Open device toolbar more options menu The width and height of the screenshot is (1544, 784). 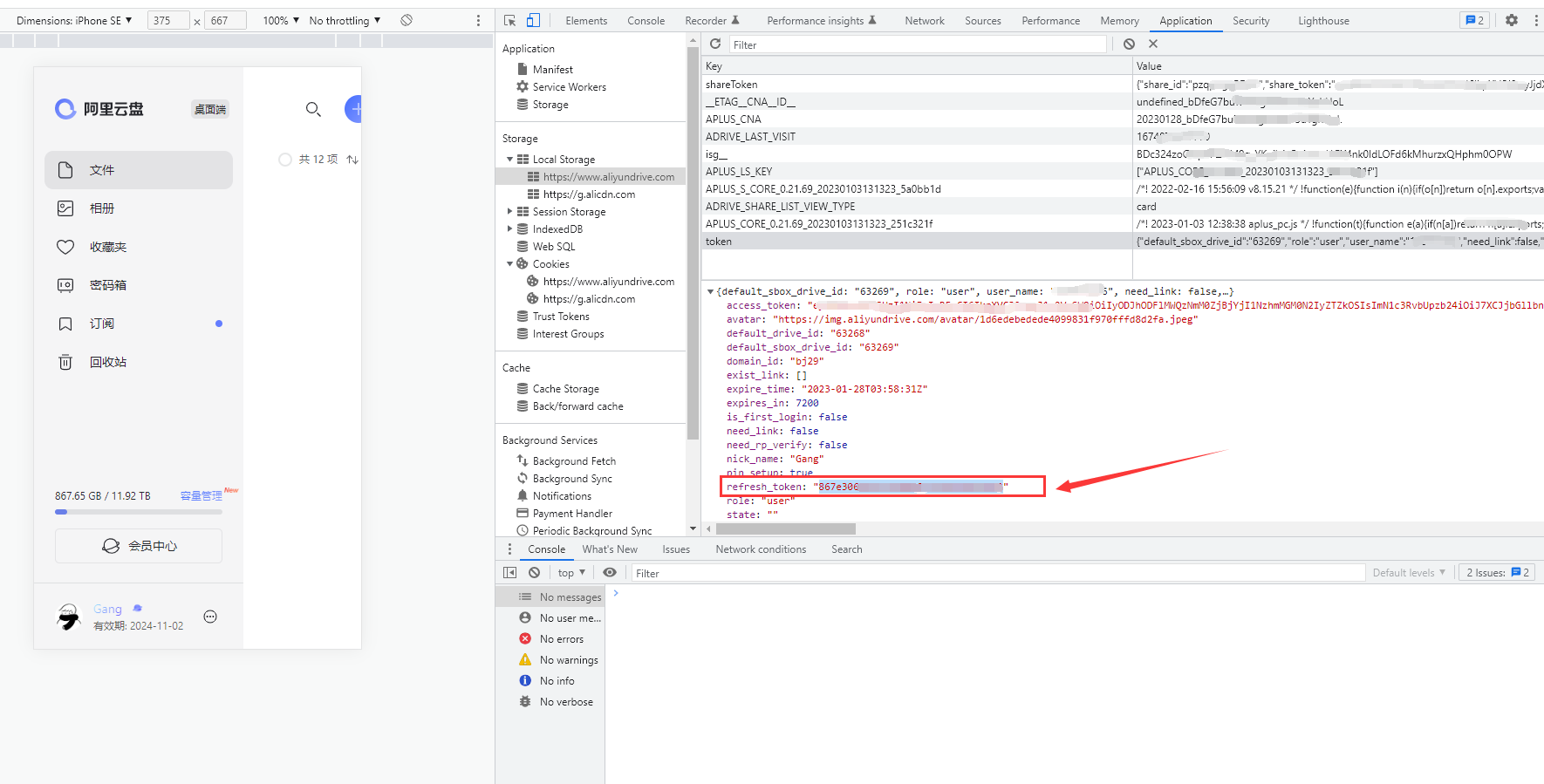(478, 20)
